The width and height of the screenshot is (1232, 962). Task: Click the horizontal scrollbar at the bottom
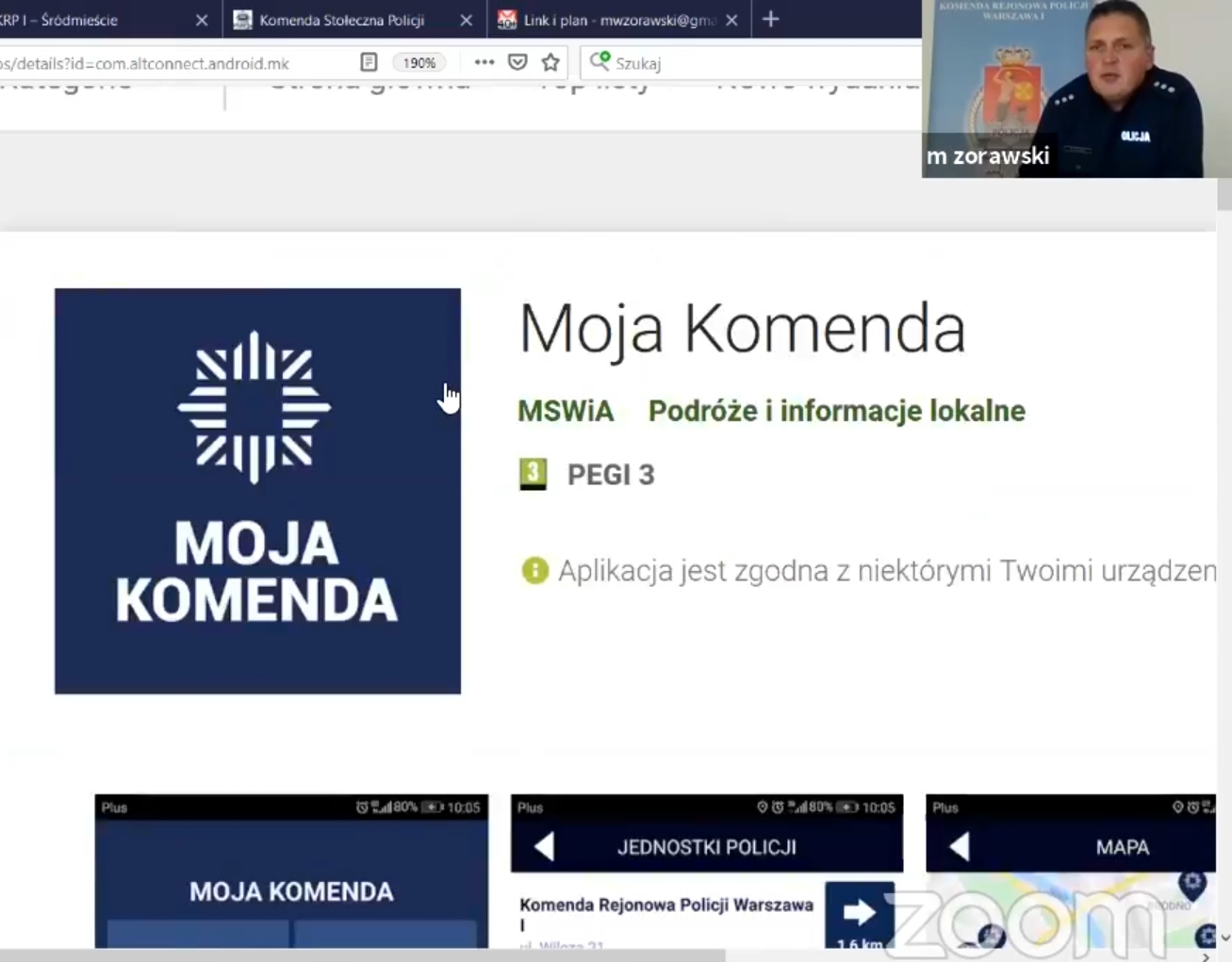(x=362, y=955)
